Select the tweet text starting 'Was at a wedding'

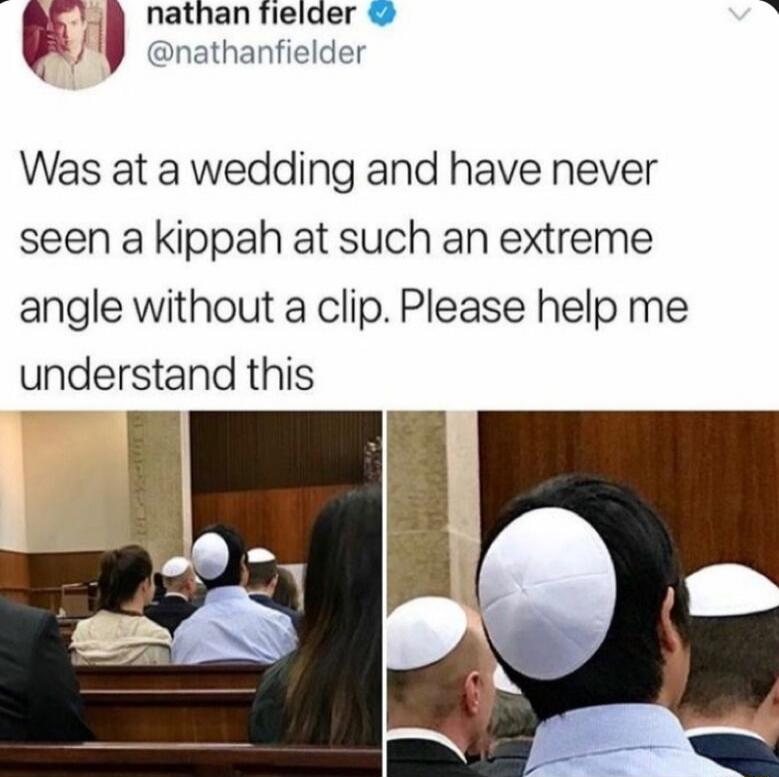pos(354,274)
